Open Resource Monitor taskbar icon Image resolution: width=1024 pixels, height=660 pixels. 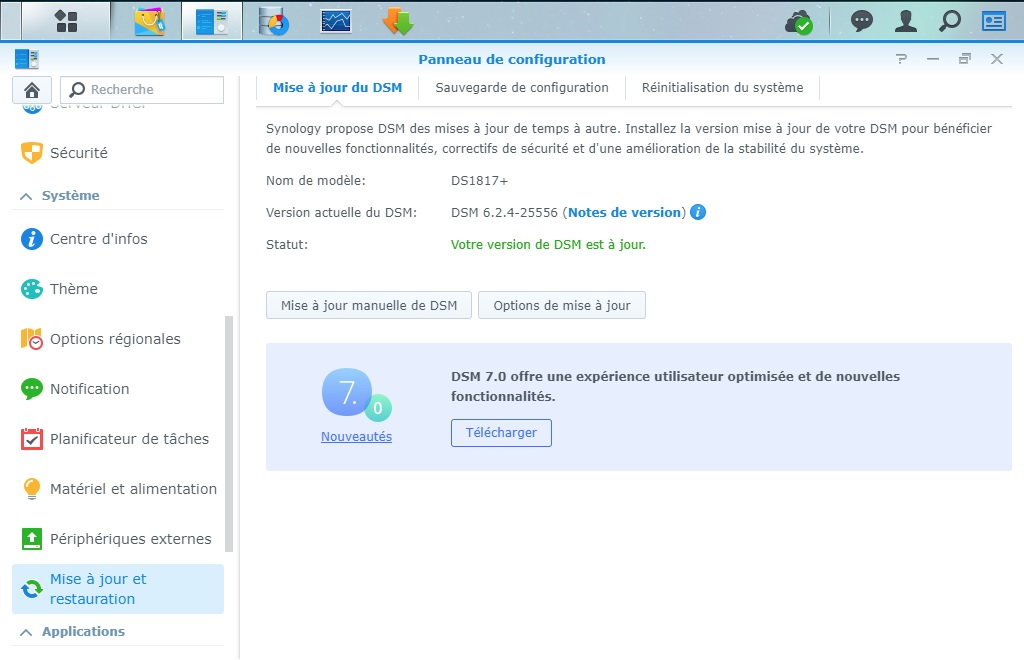point(336,21)
